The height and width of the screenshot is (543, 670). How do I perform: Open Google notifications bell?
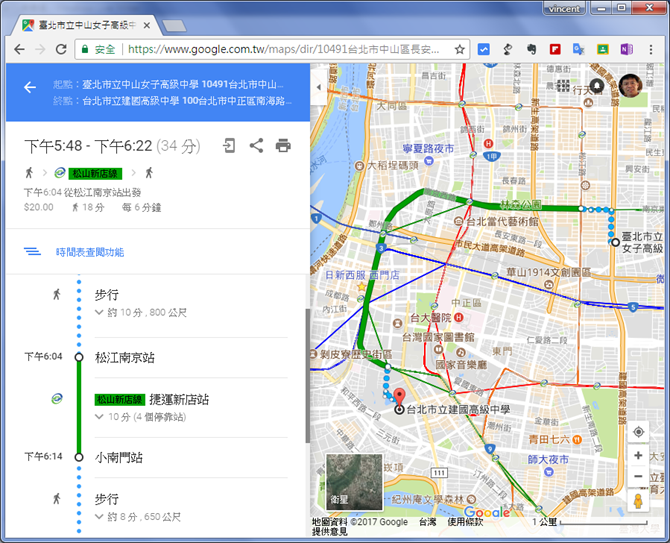click(597, 85)
